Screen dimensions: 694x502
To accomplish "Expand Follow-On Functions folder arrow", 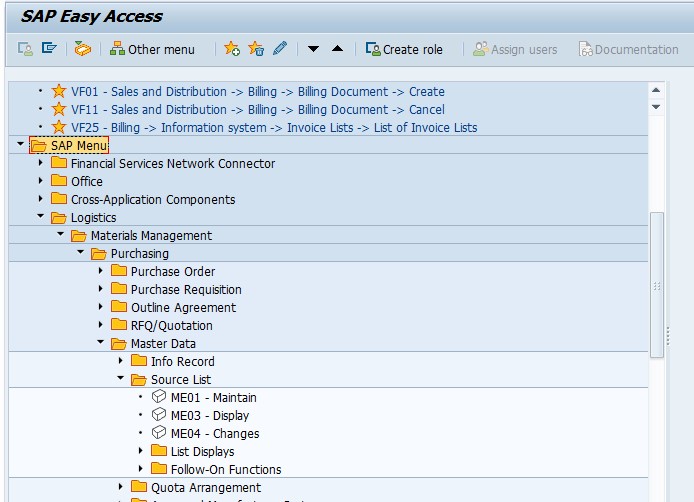I will pyautogui.click(x=140, y=468).
